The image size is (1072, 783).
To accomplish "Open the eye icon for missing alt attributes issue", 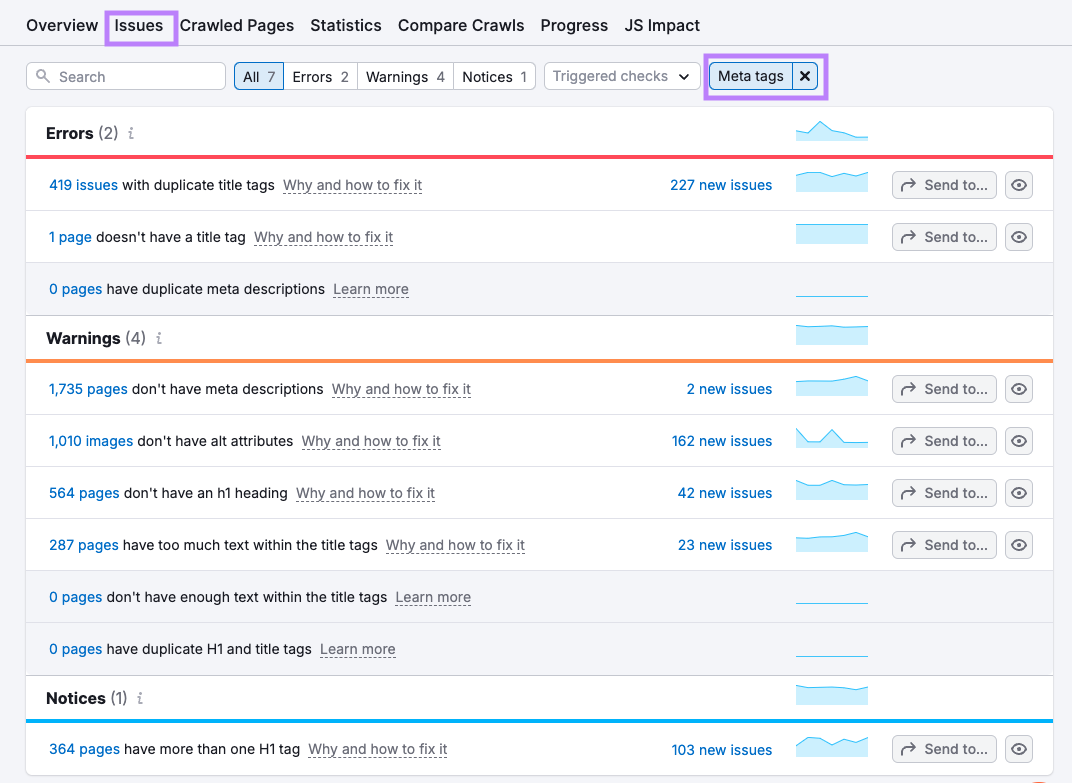I will tap(1018, 441).
